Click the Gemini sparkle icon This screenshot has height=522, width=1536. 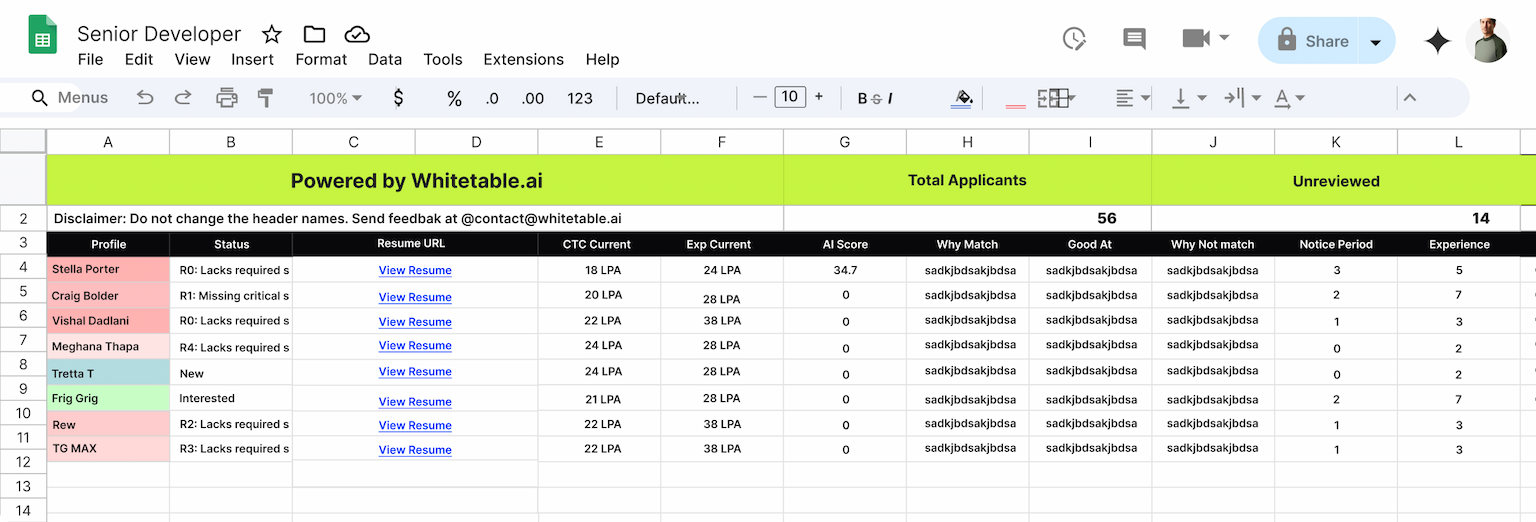pos(1437,41)
